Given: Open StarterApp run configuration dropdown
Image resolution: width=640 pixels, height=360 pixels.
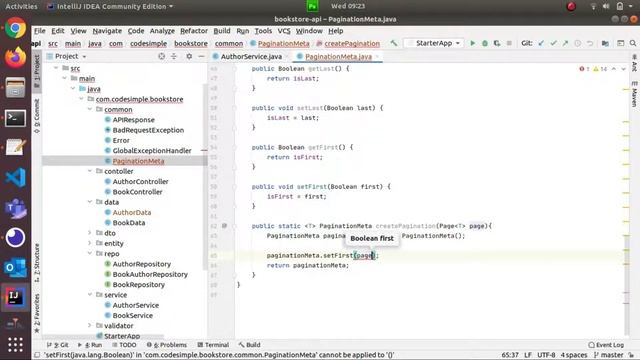Looking at the screenshot, I should [434, 43].
